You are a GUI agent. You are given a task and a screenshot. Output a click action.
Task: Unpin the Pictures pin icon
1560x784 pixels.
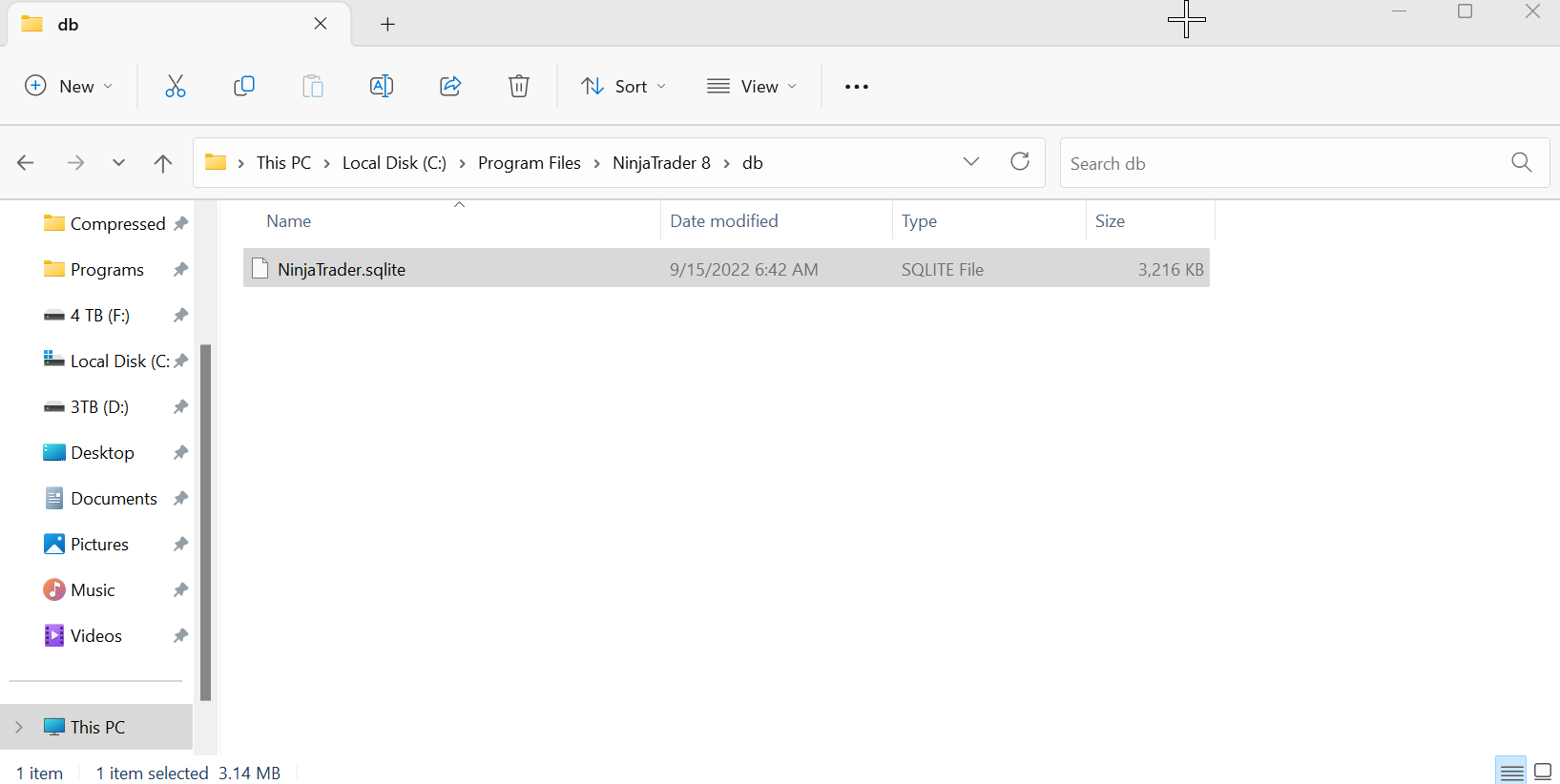[x=180, y=545]
